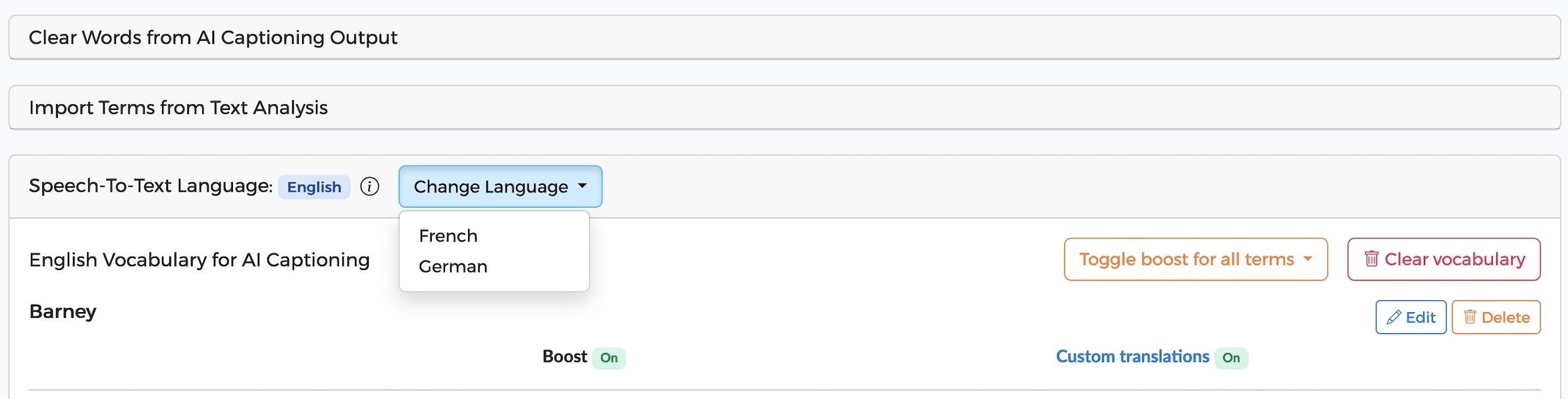The image size is (1568, 399).
Task: Toggle the Custom translations On badge
Action: click(x=1231, y=358)
